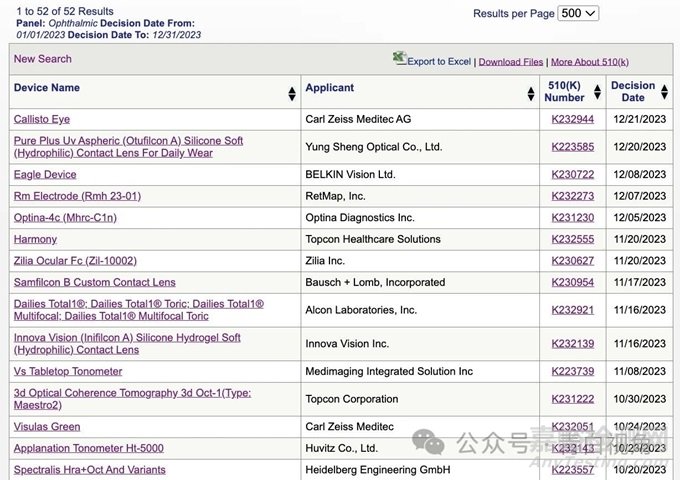
Task: Click the Excel icon beside Export to Excel
Action: 399,59
